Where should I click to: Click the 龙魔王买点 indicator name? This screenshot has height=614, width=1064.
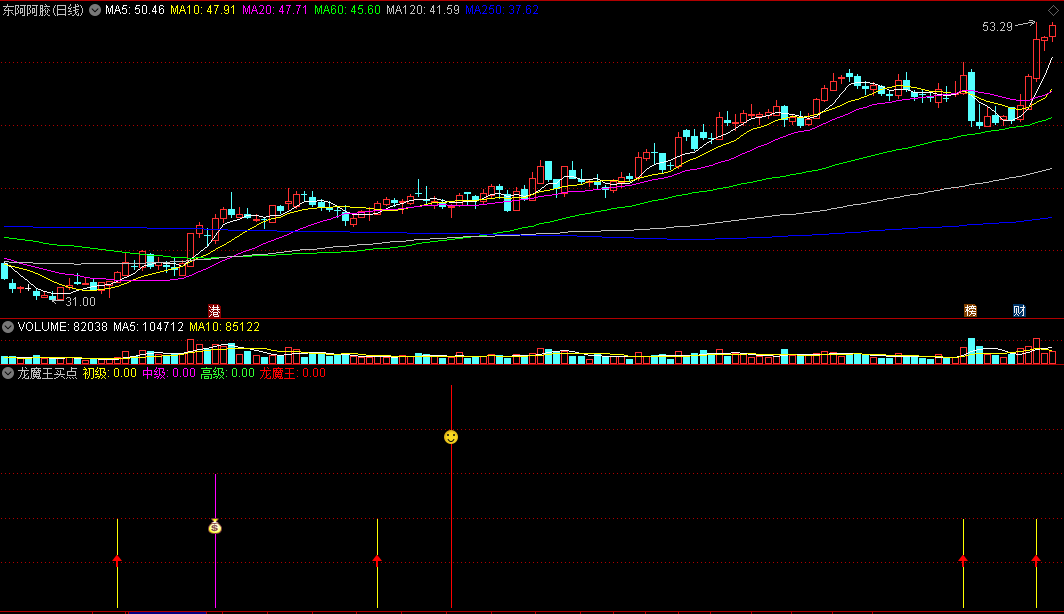click(47, 373)
